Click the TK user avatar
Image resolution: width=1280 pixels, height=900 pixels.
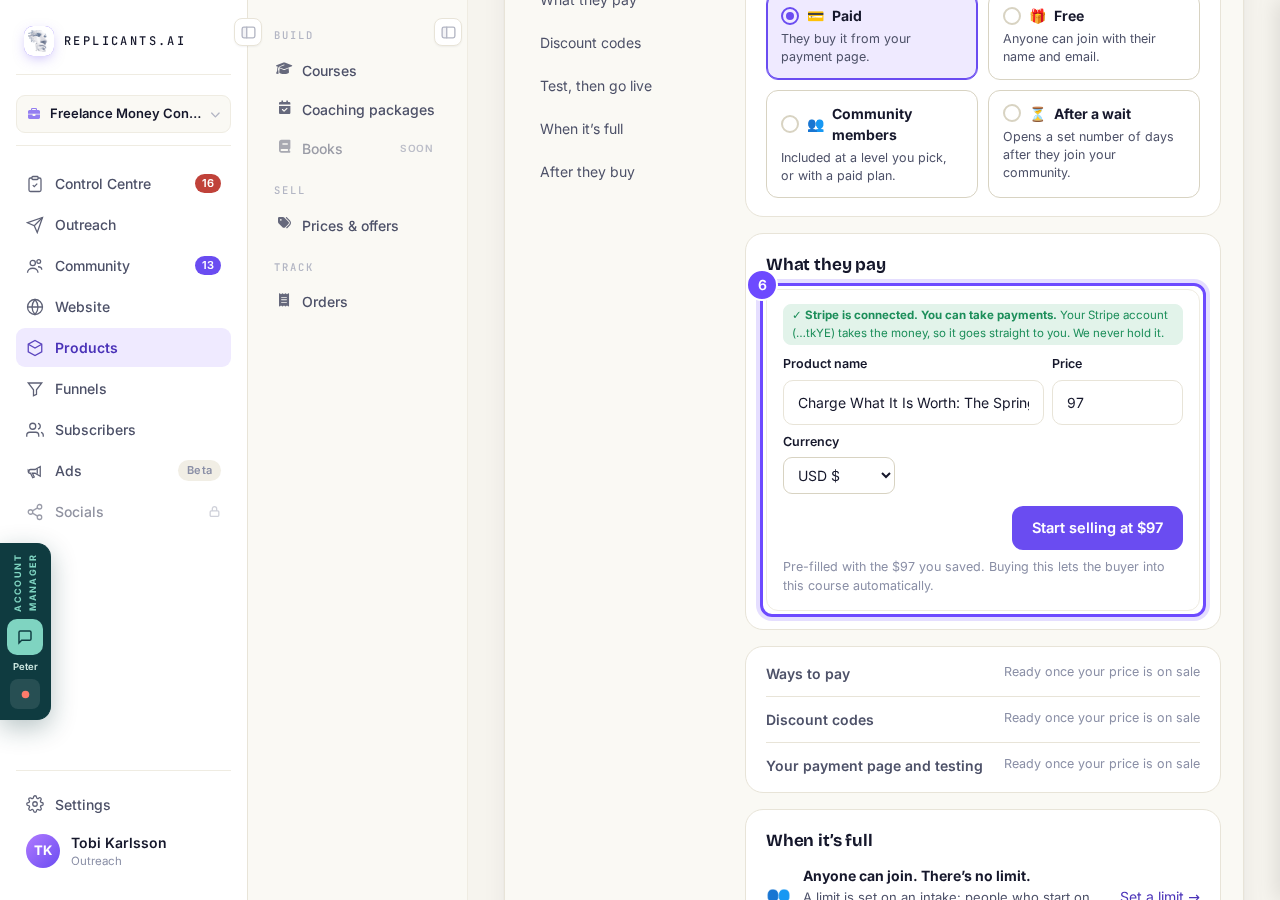(43, 851)
